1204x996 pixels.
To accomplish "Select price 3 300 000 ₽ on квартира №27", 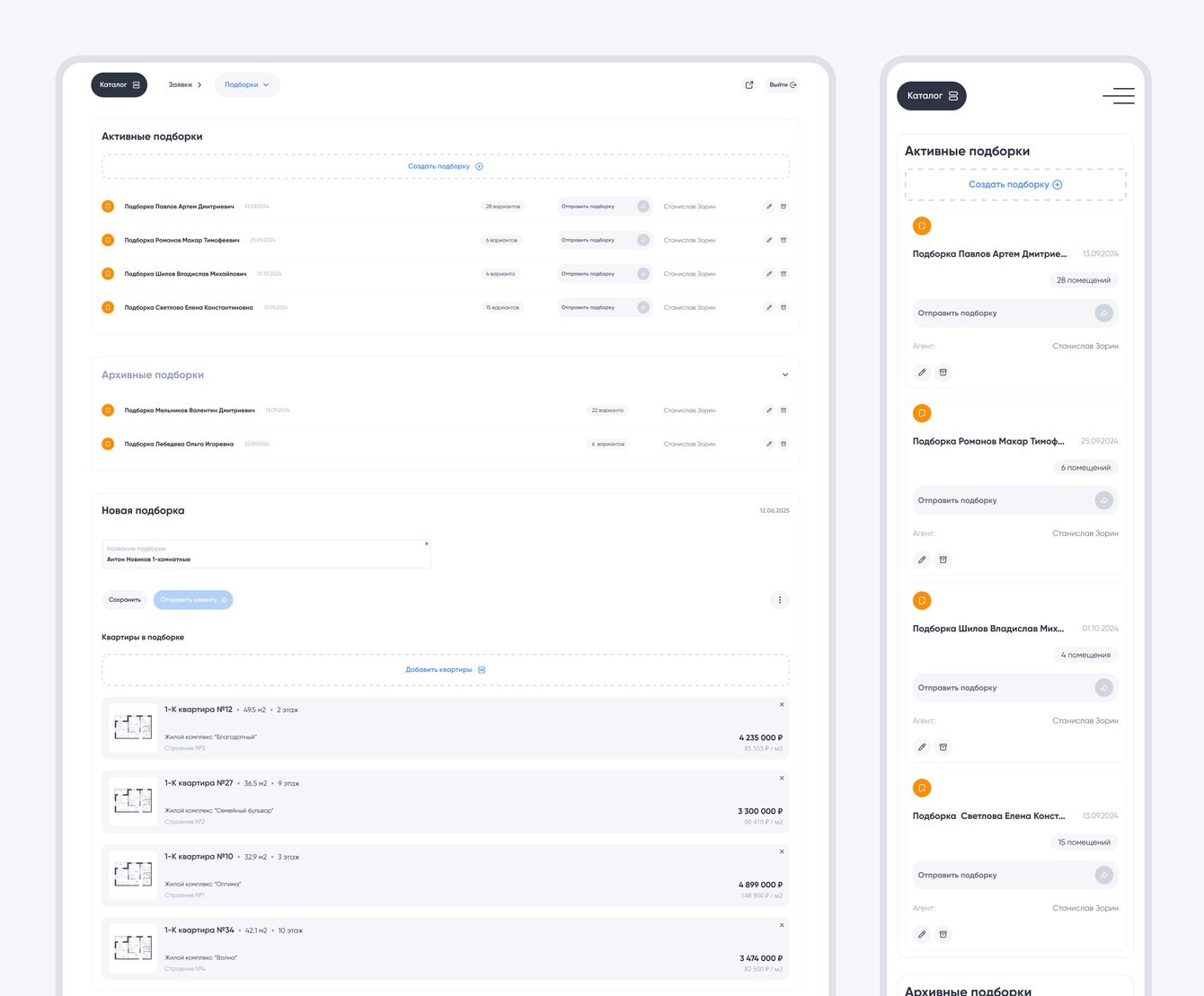I will [x=760, y=811].
